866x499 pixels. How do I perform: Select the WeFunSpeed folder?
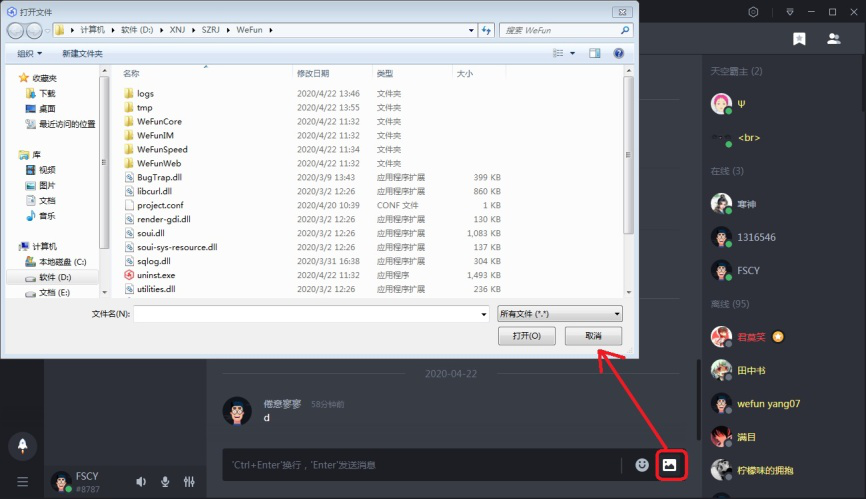pos(162,150)
